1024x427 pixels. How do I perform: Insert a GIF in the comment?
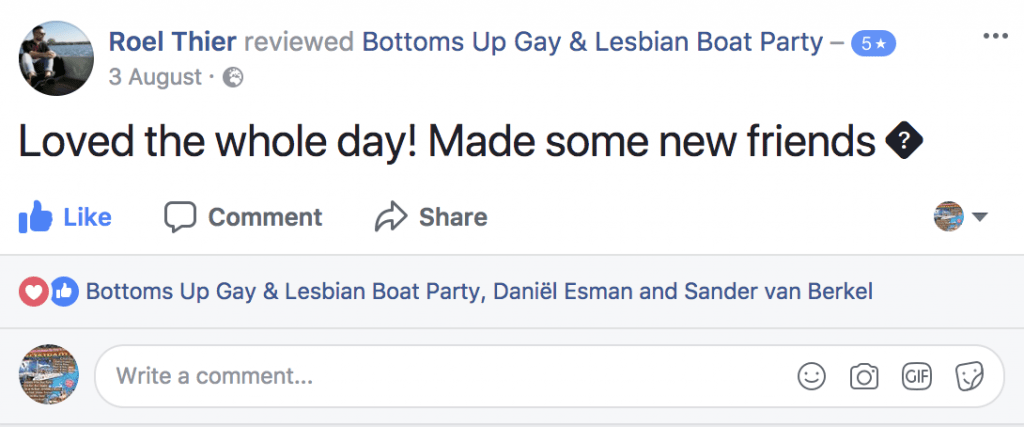(x=916, y=376)
